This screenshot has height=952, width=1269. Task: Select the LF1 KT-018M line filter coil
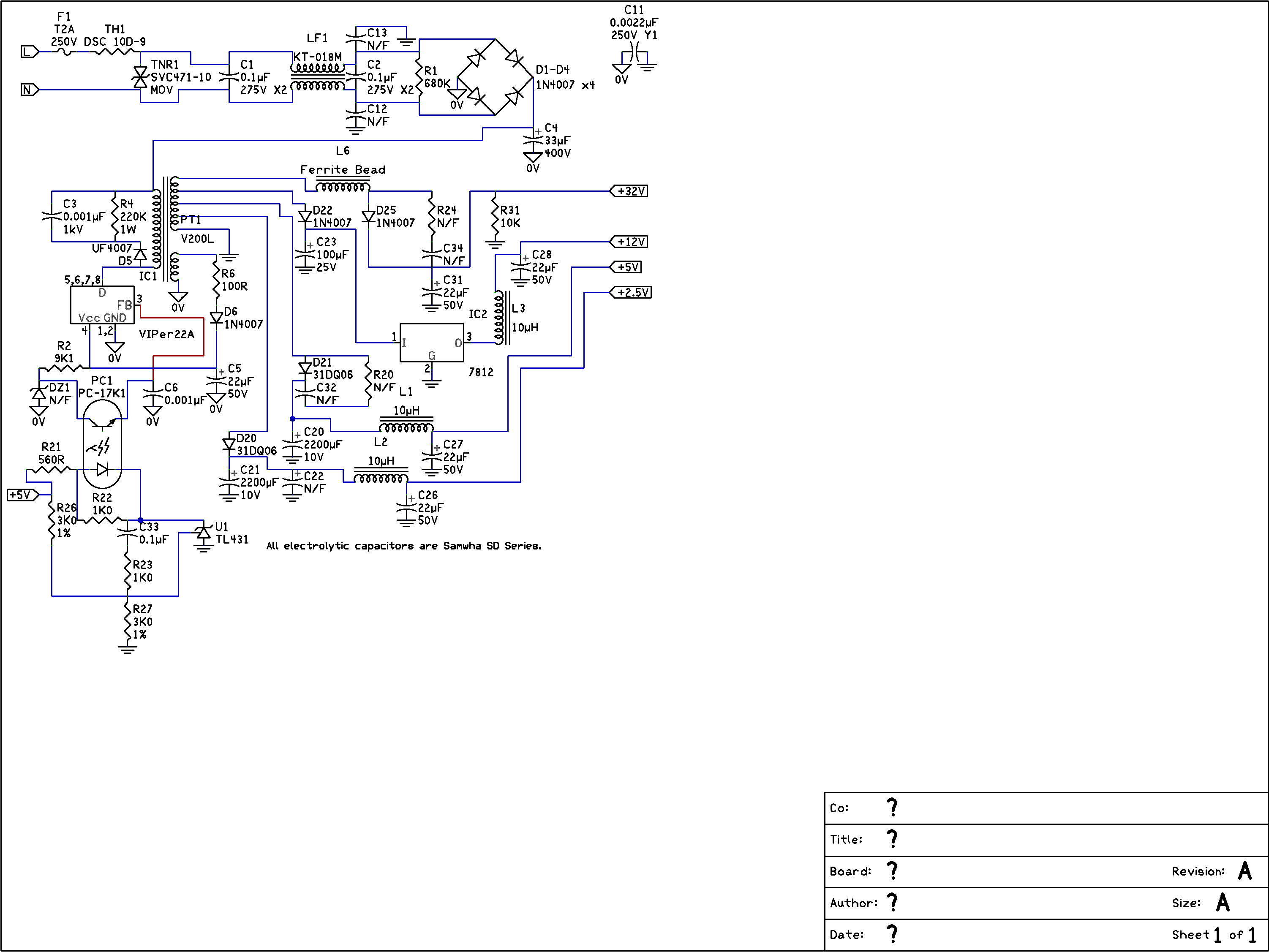pos(318,77)
